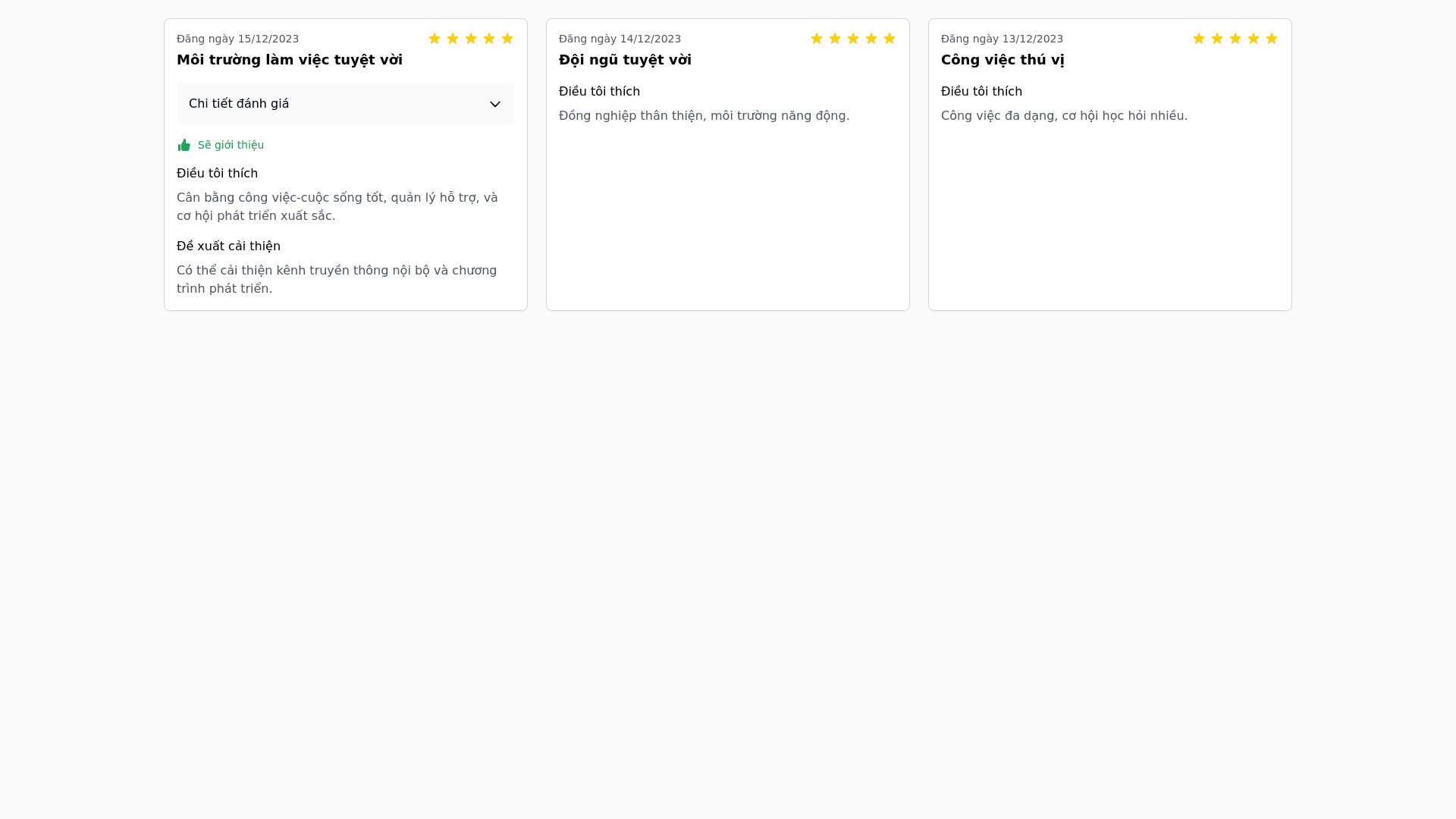Click third star on the 14/12/2023 review
Viewport: 1456px width, 819px height.
[853, 39]
